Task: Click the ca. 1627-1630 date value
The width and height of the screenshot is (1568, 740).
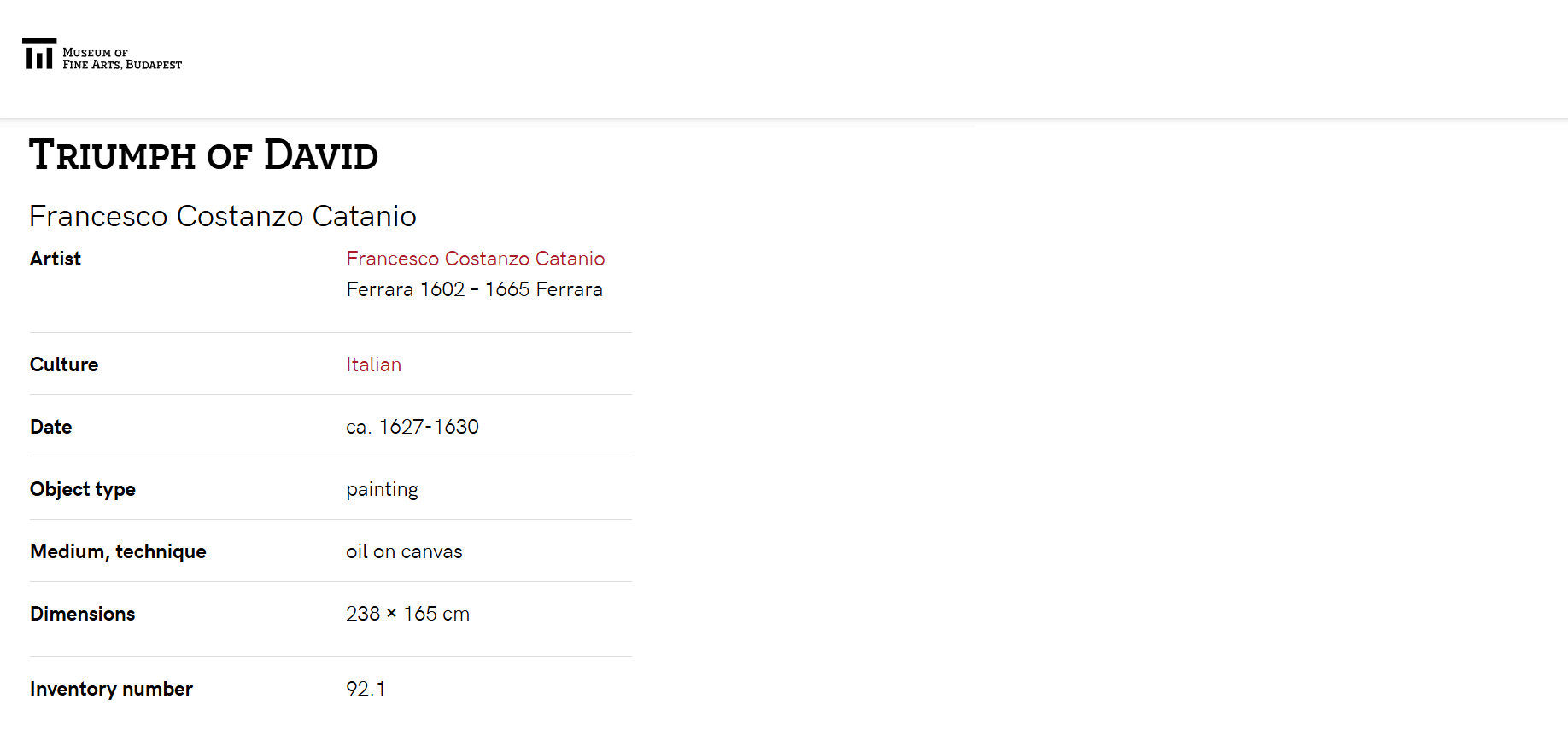Action: point(412,427)
